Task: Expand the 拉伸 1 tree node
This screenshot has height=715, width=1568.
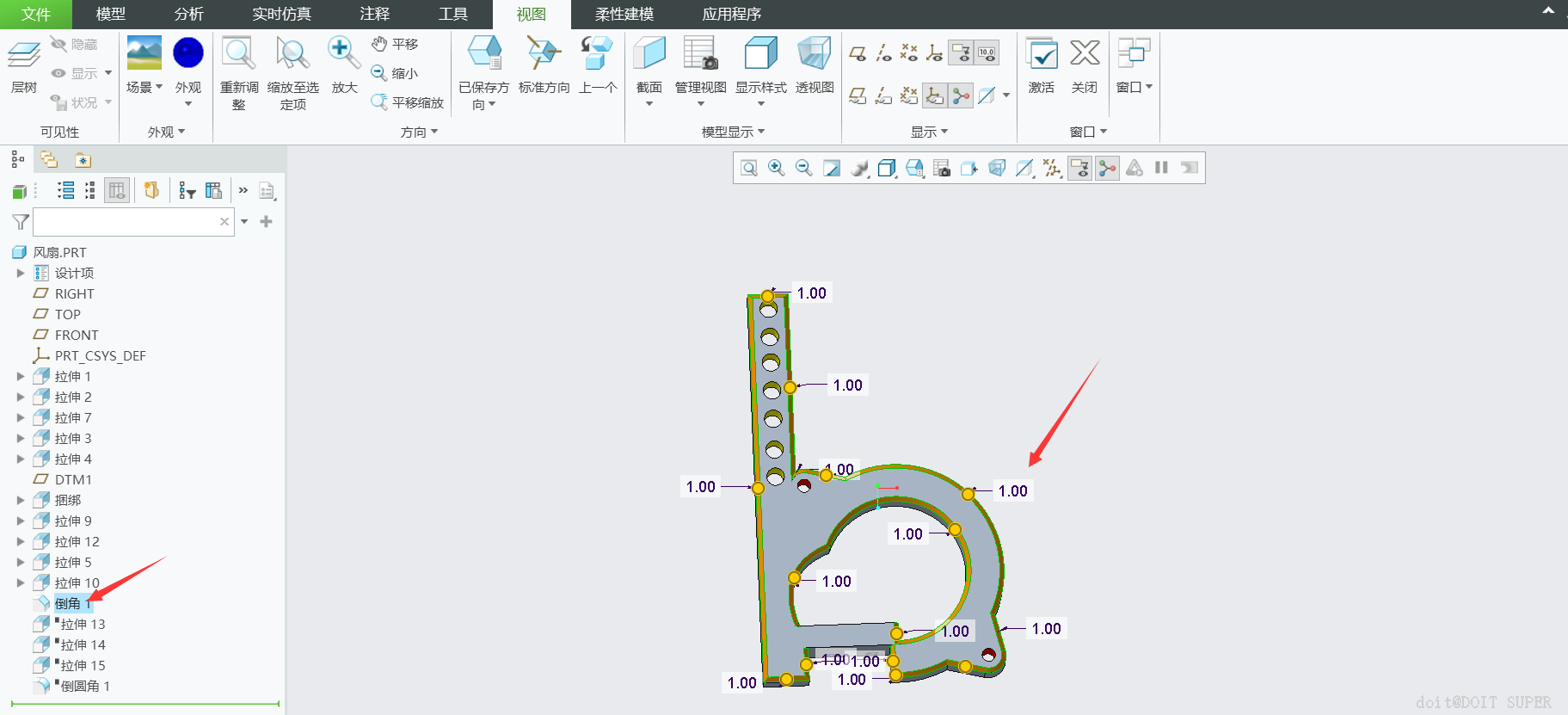Action: pyautogui.click(x=21, y=376)
